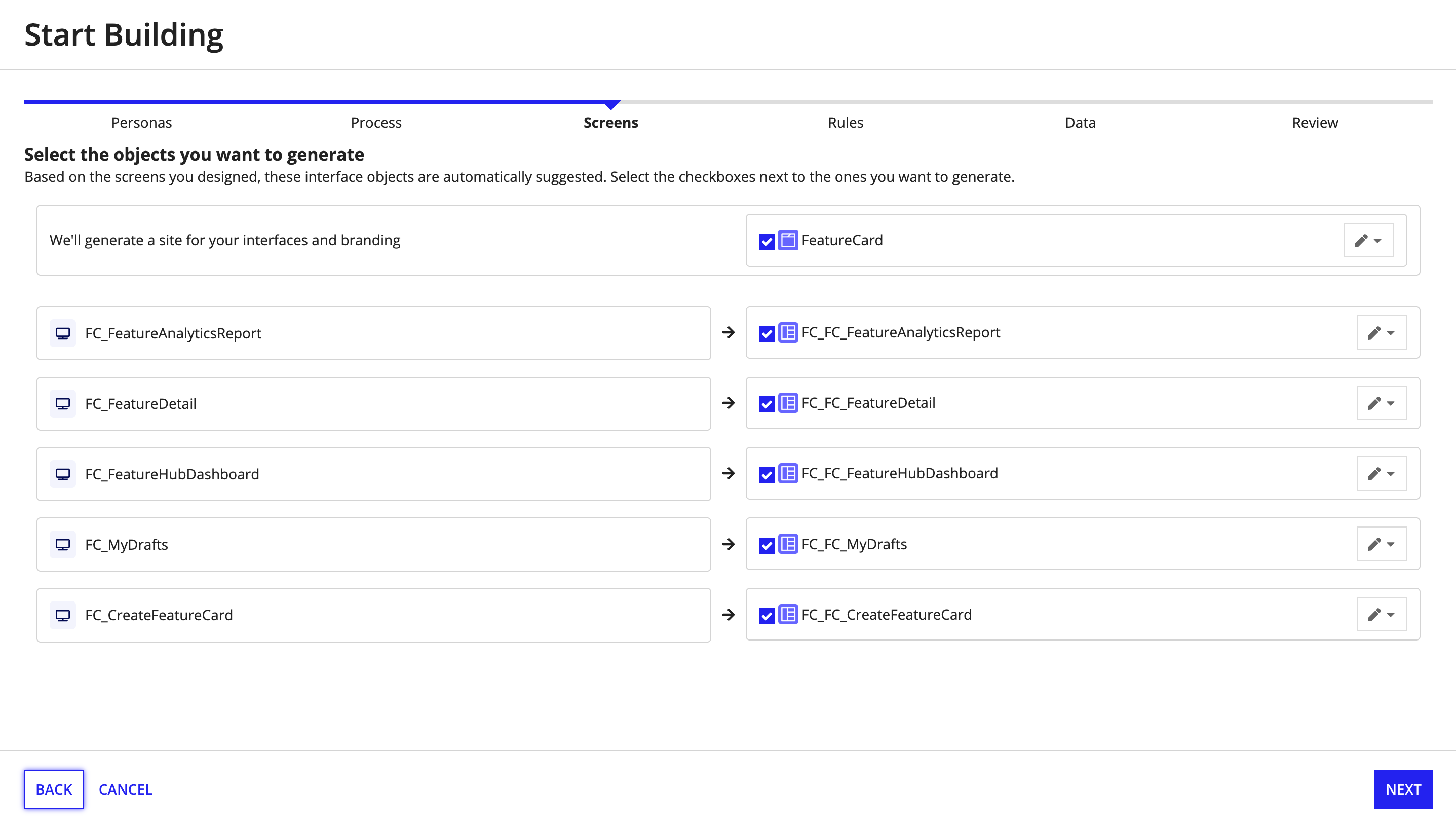Click the arrow after FC_MyDrafts
Viewport: 1456px width, 828px height.
[729, 545]
